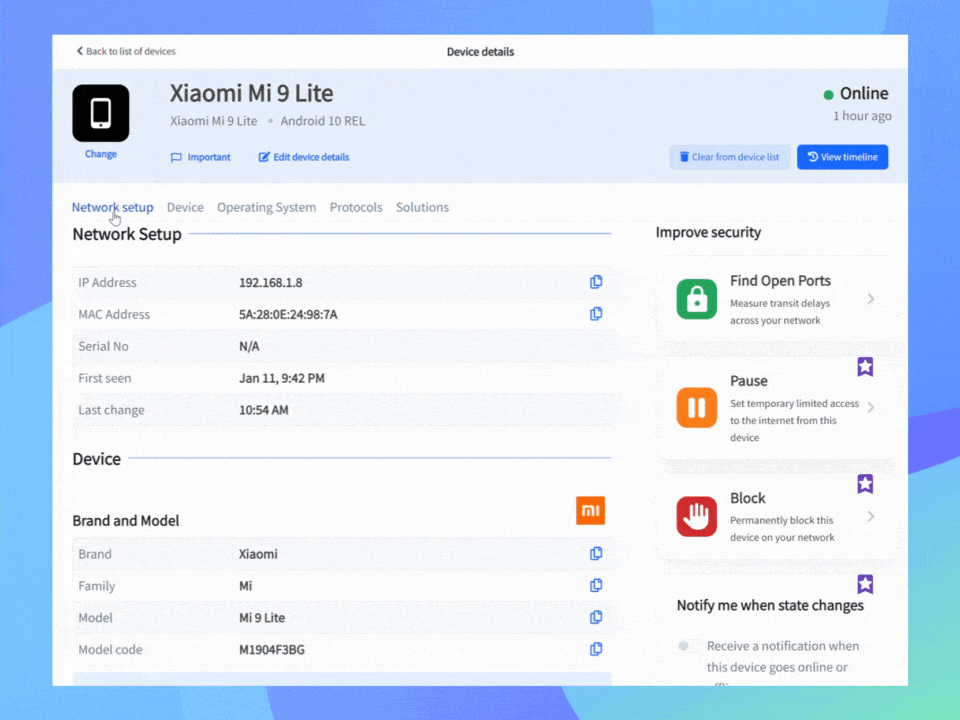960x720 pixels.
Task: Click the purple star badge on Block
Action: (865, 484)
